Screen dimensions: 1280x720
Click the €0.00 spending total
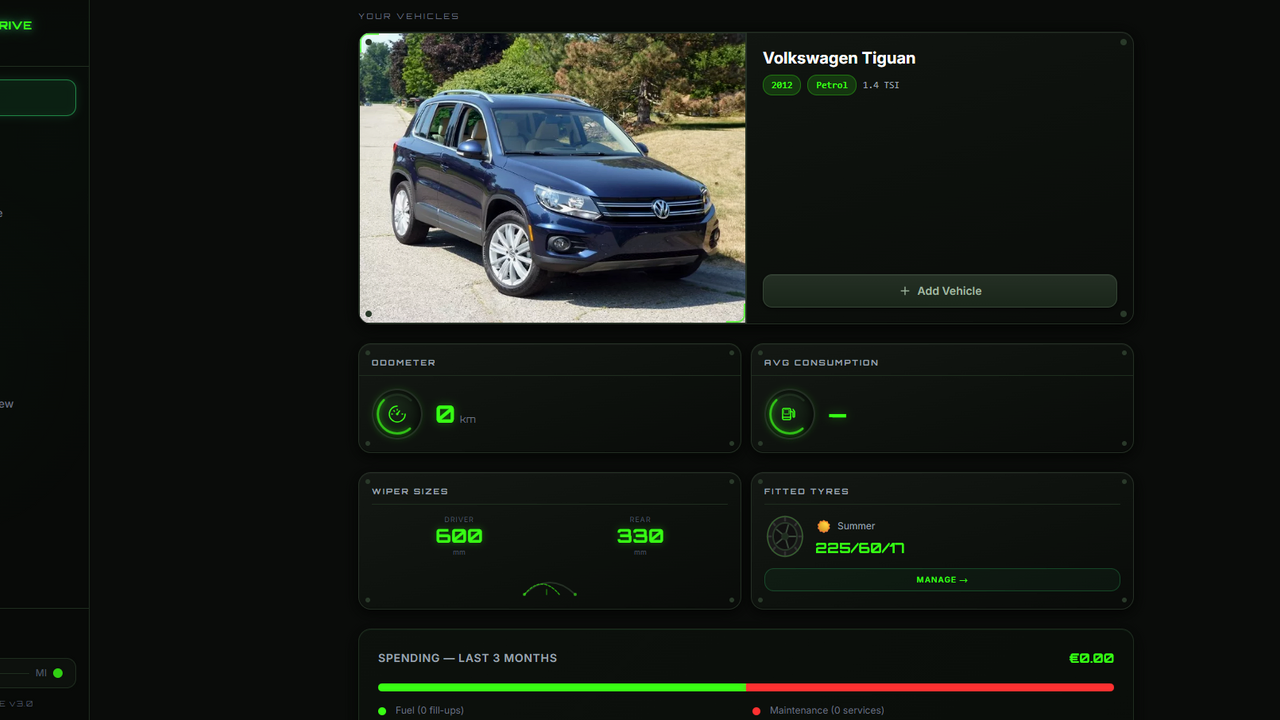coord(1091,658)
